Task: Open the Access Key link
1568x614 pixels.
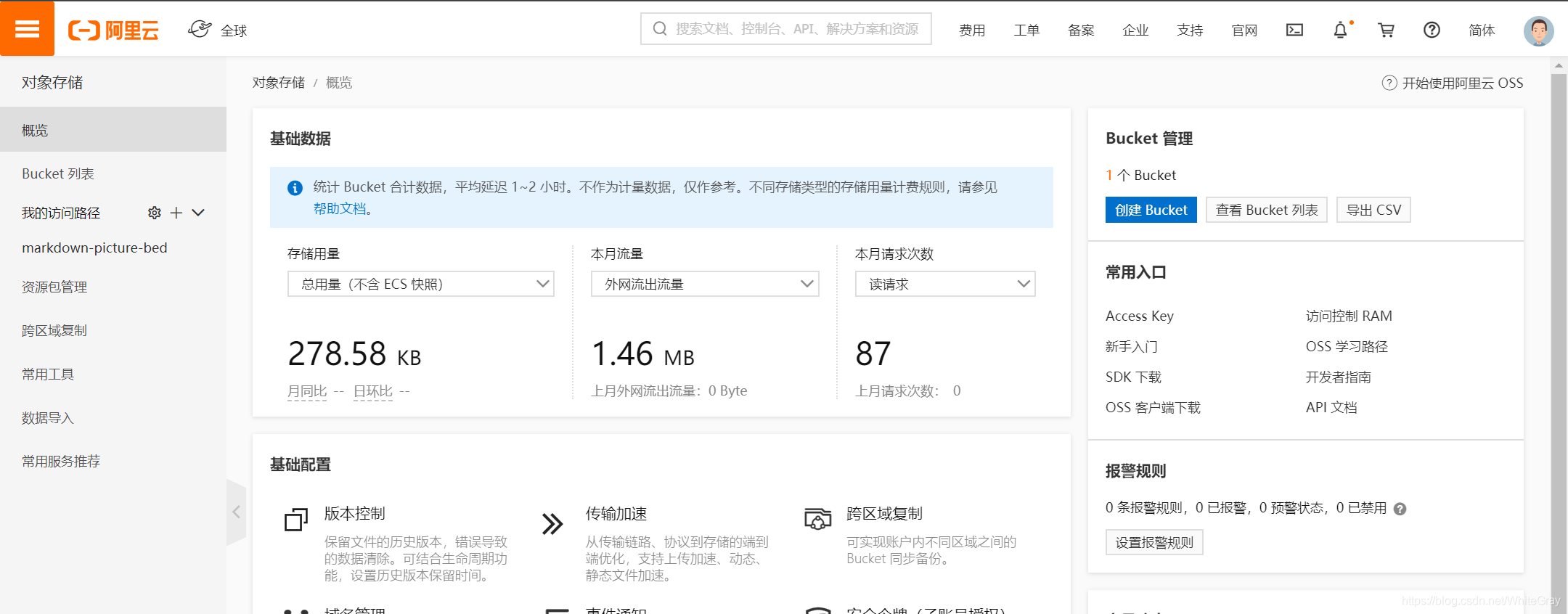Action: [x=1140, y=316]
